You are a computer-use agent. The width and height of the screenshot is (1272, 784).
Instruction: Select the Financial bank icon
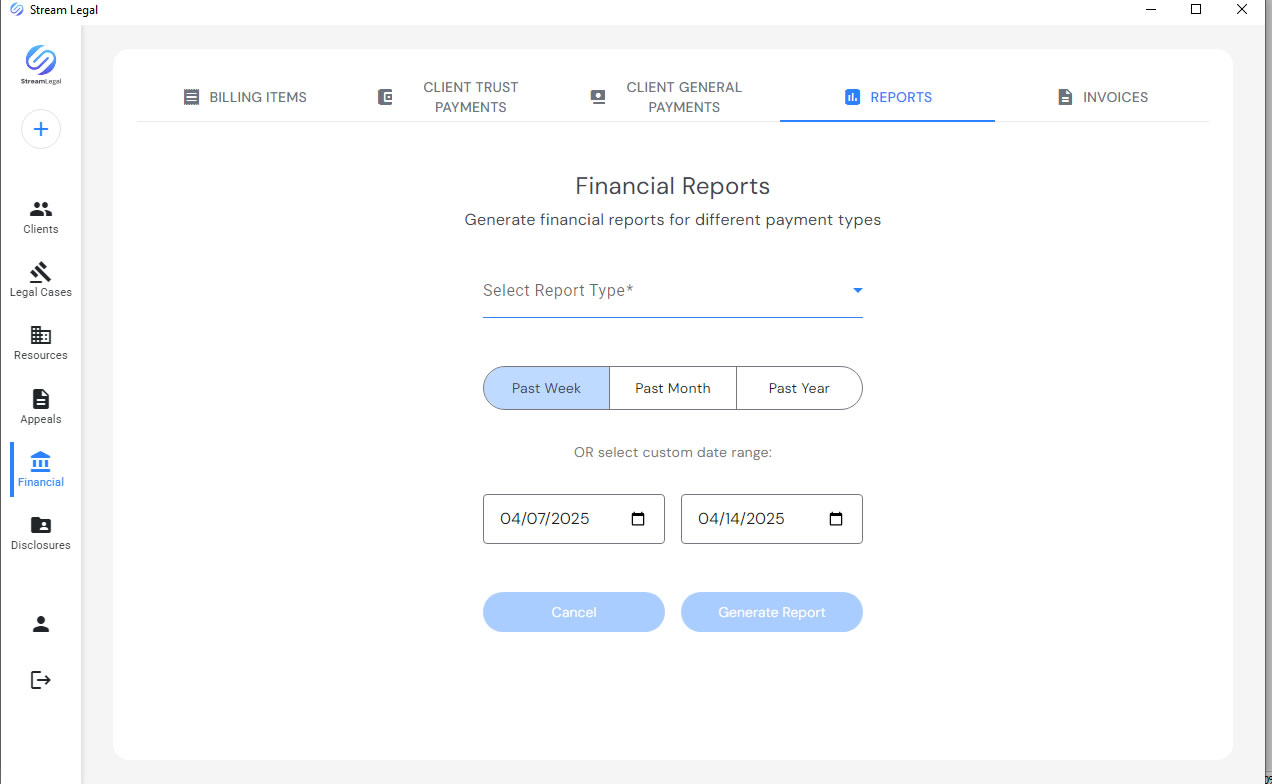click(x=41, y=462)
